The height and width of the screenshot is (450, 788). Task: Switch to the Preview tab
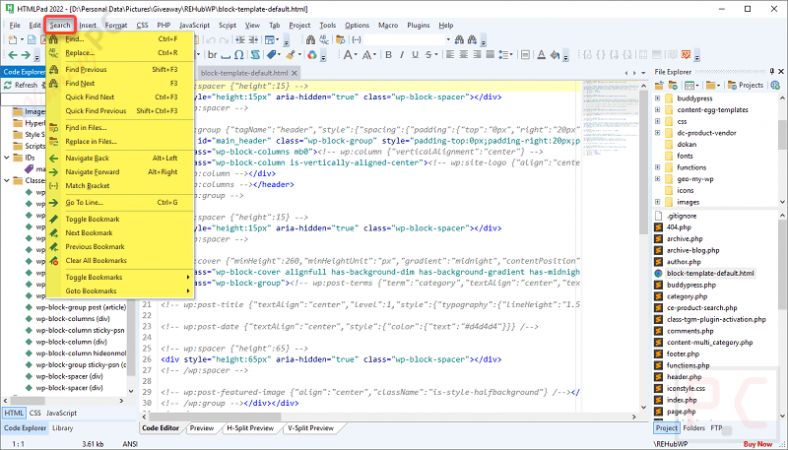click(x=202, y=428)
